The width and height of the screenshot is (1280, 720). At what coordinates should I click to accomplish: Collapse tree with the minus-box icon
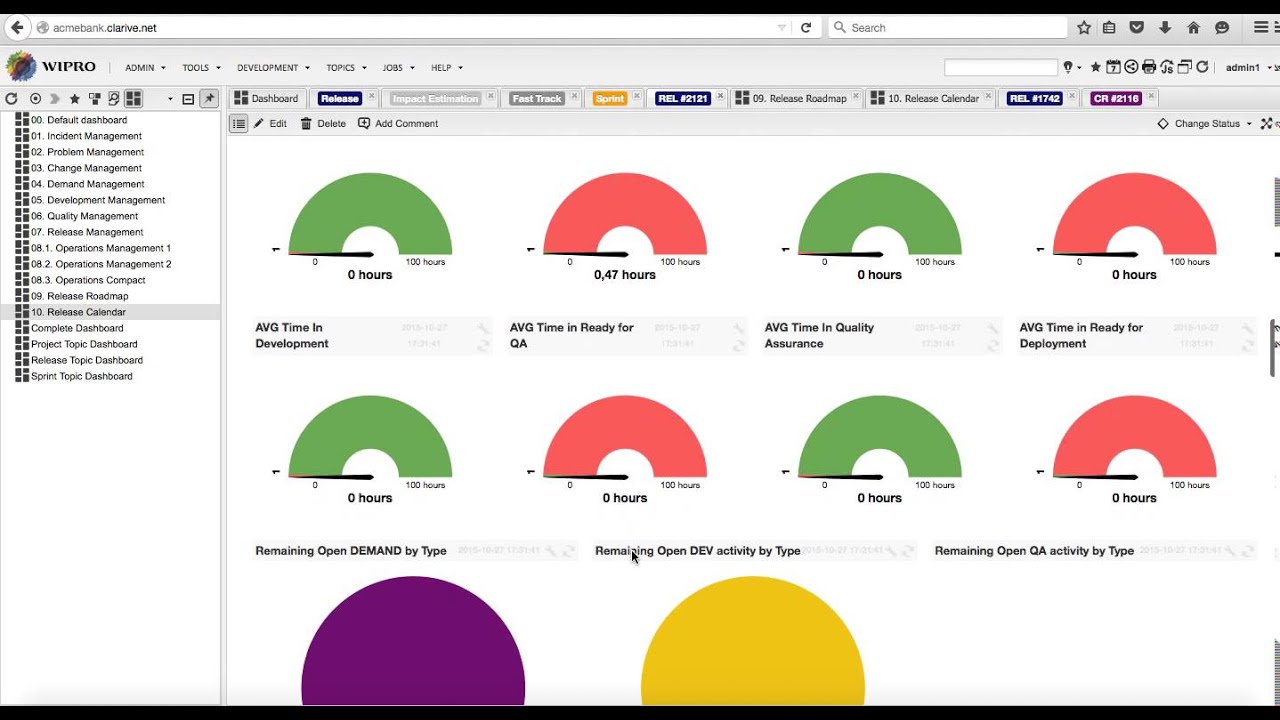point(188,99)
